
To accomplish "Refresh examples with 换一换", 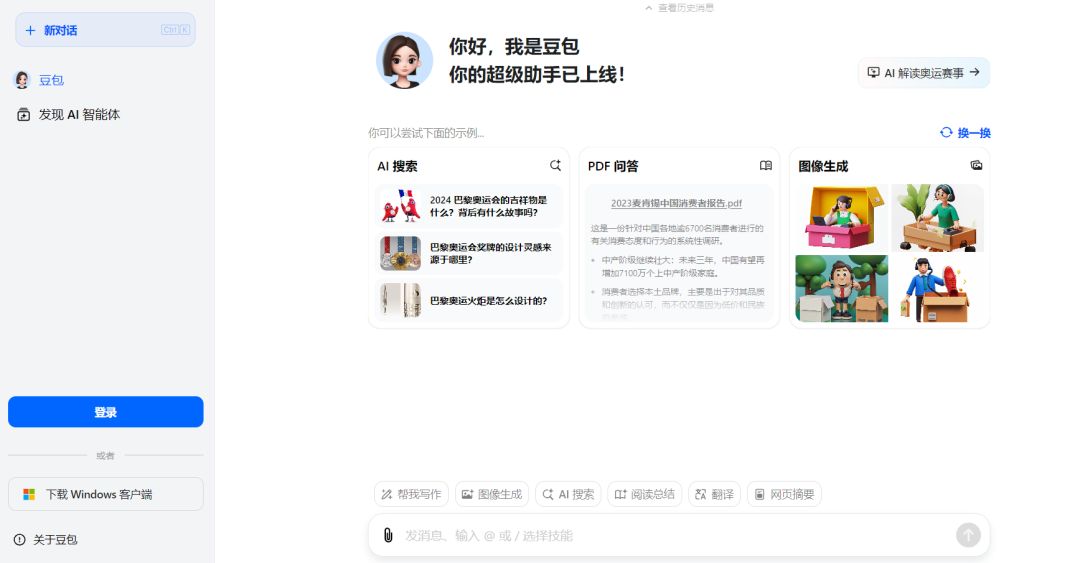I will click(x=965, y=132).
